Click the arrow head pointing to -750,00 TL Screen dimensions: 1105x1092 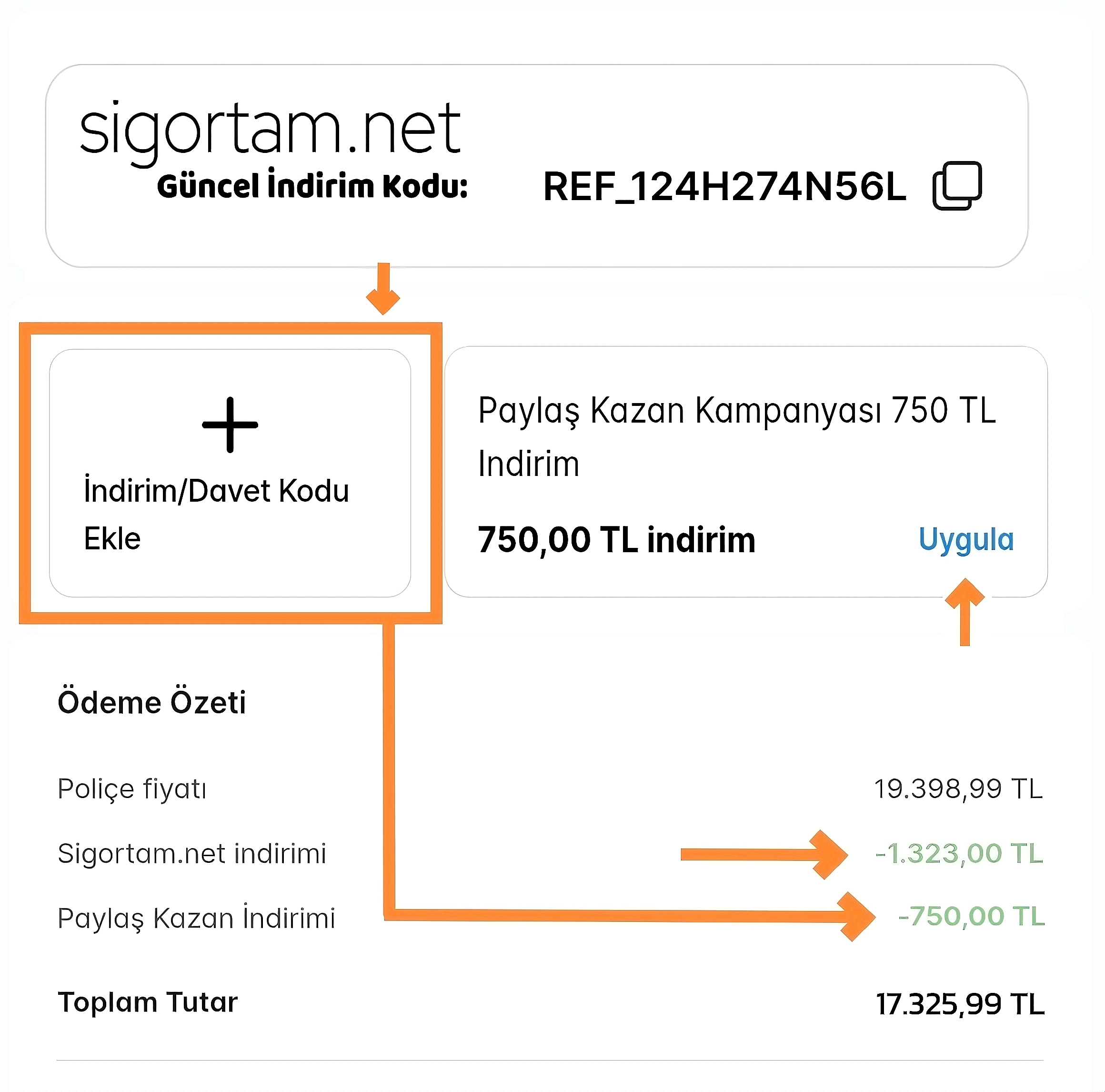855,916
